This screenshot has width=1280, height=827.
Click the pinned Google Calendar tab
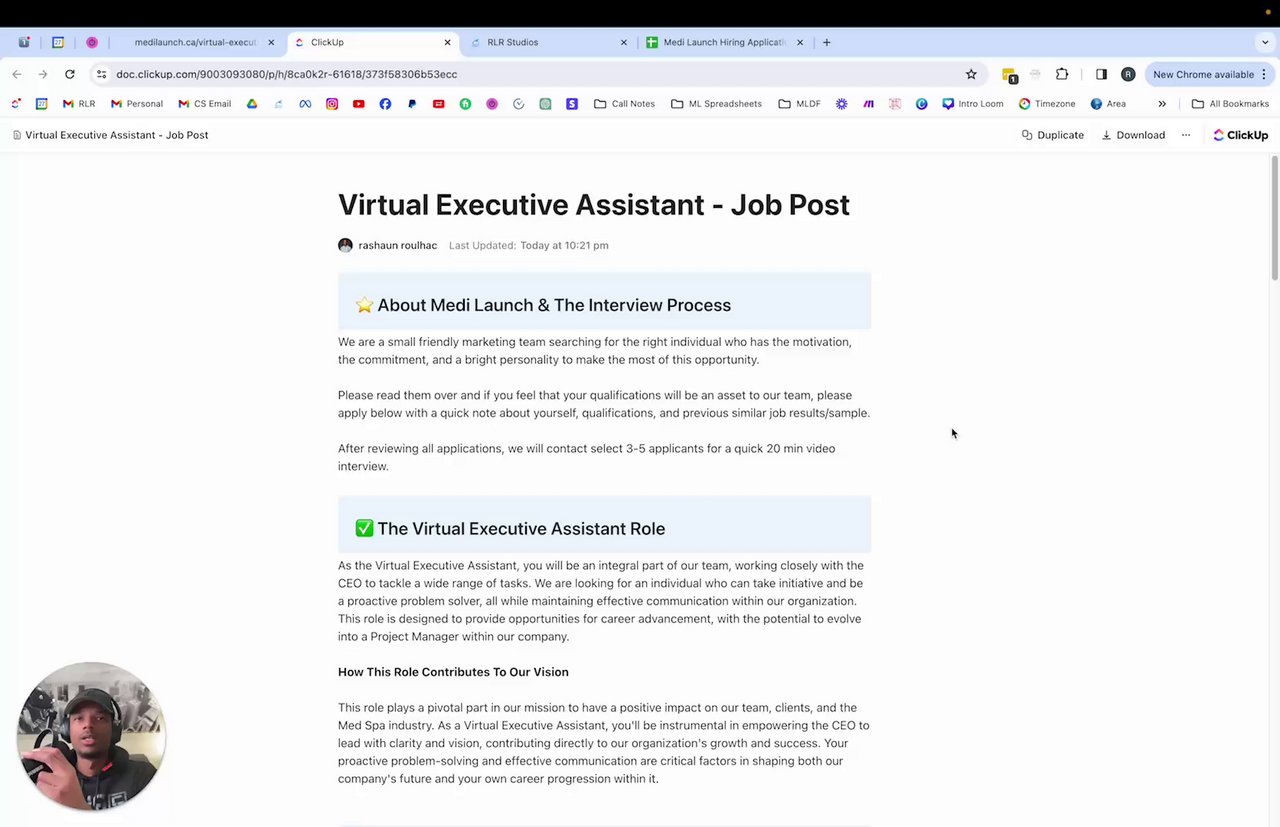[58, 42]
